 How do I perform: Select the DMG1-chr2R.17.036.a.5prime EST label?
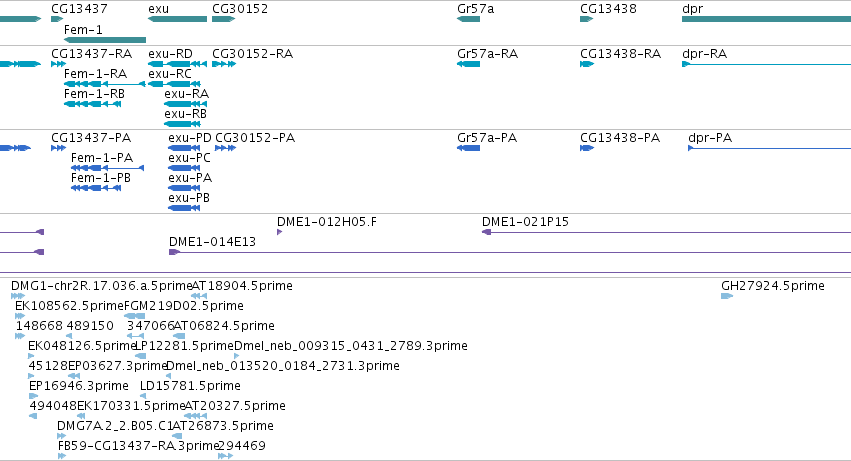point(101,286)
